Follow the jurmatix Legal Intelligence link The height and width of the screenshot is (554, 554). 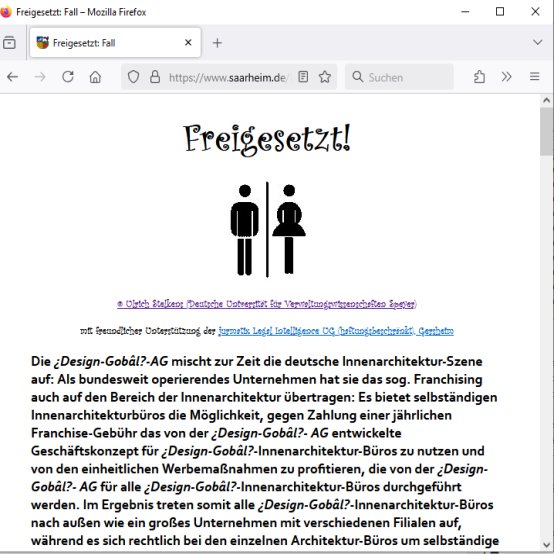(336, 331)
